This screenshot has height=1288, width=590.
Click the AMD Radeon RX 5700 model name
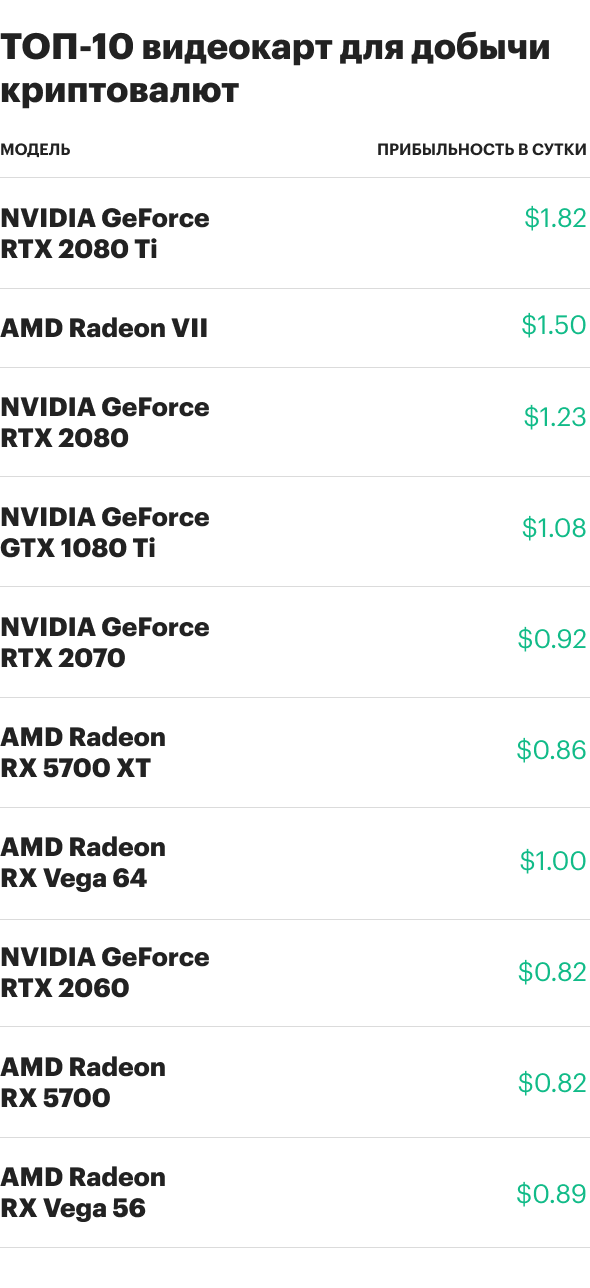pyautogui.click(x=83, y=1082)
